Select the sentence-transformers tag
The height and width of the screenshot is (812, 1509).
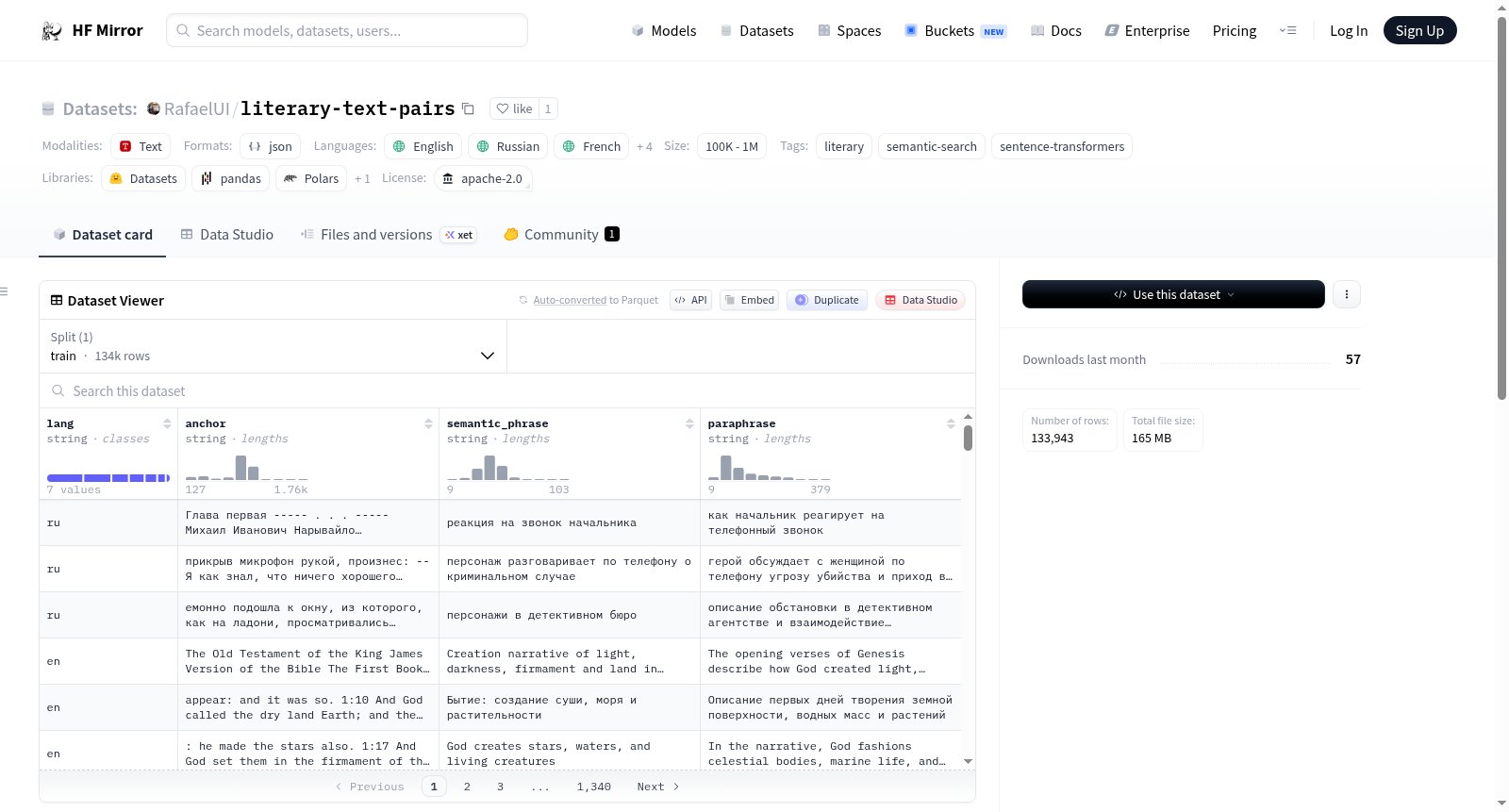(1062, 146)
